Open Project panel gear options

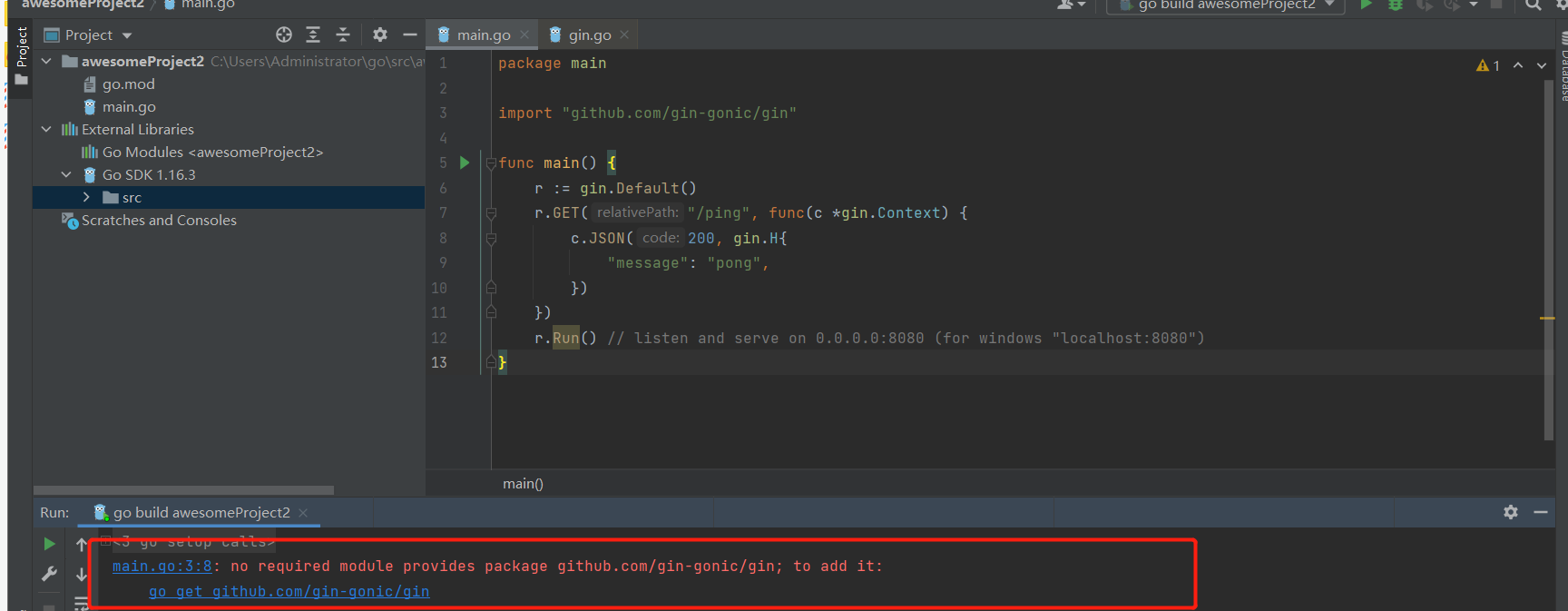380,34
